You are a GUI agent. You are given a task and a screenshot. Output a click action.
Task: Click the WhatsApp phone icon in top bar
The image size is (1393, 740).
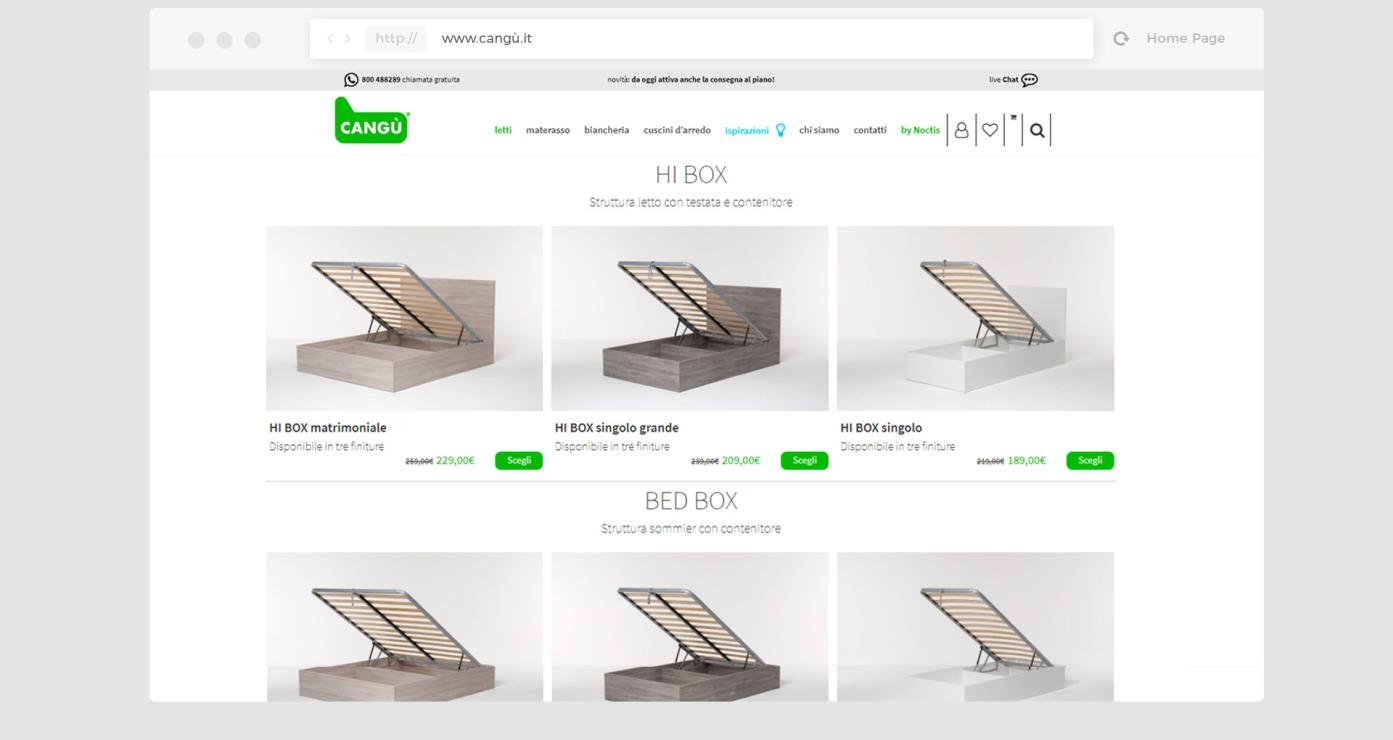tap(351, 80)
